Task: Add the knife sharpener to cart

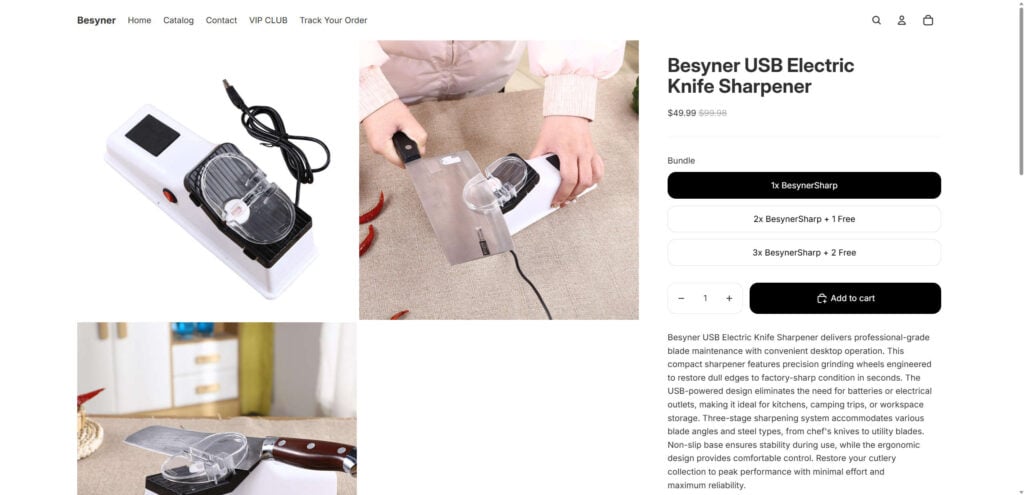Action: pyautogui.click(x=845, y=298)
